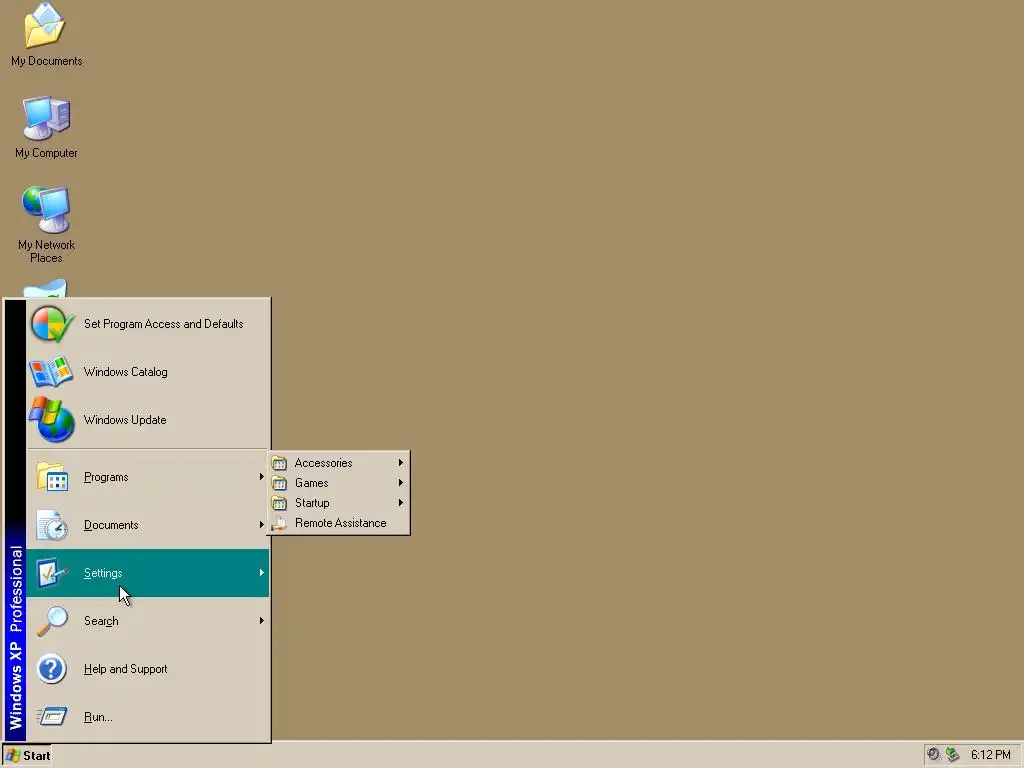This screenshot has height=768, width=1024.
Task: Click the Remote Assistance icon in submenu
Action: [x=280, y=523]
